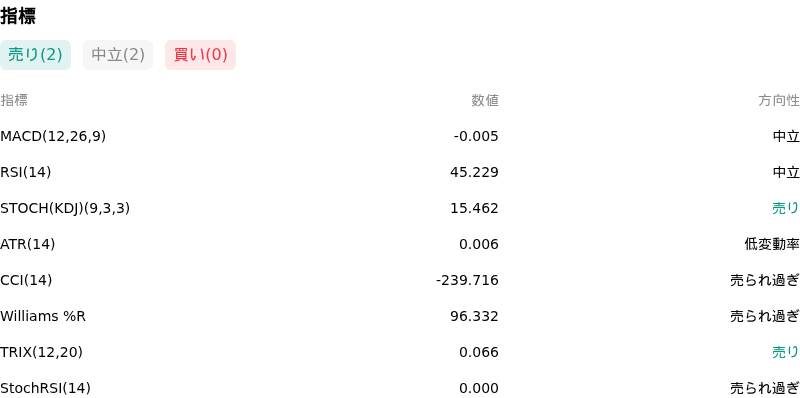Image resolution: width=800 pixels, height=398 pixels.
Task: Click the 指標 section heading
Action: pyautogui.click(x=18, y=16)
